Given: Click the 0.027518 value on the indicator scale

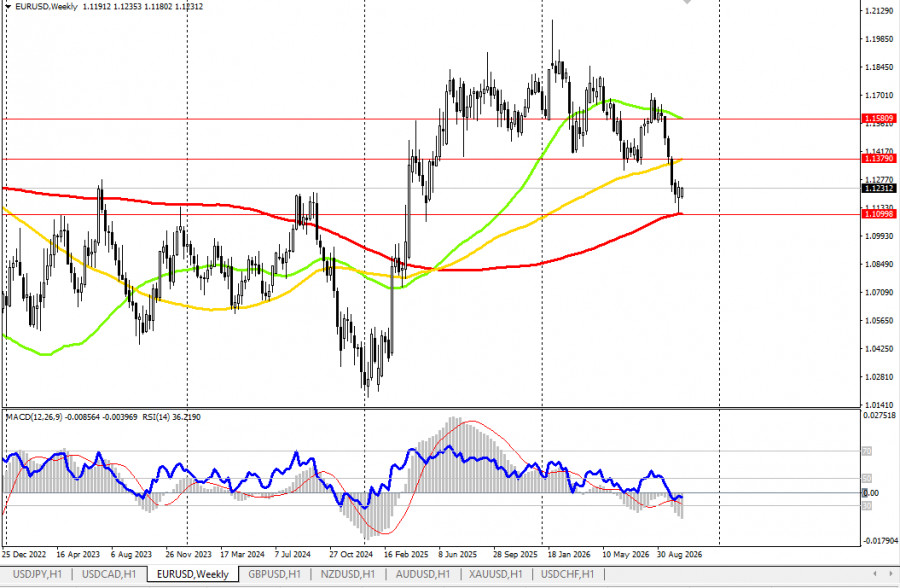Looking at the screenshot, I should click(879, 415).
